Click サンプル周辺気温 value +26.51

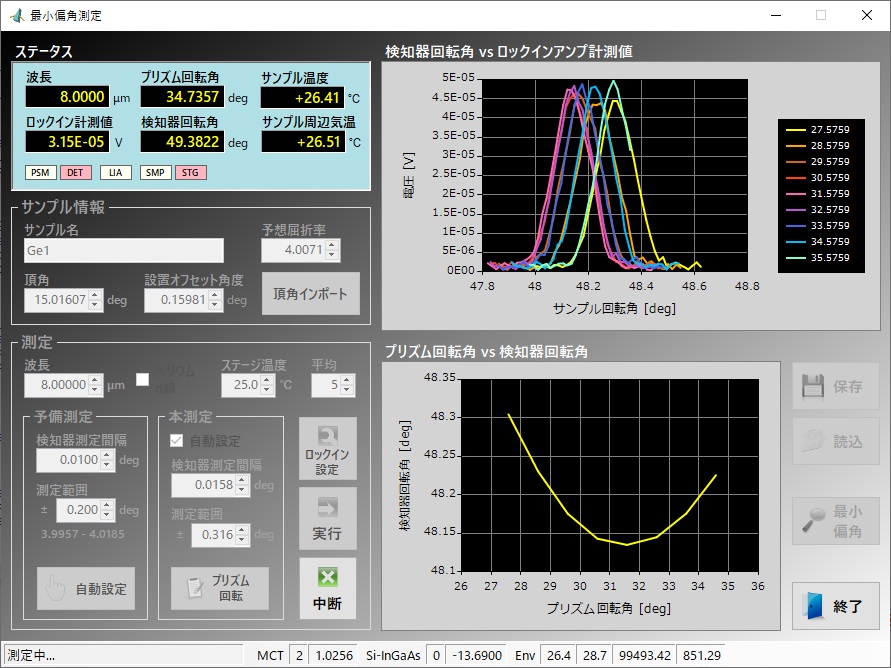[x=303, y=142]
